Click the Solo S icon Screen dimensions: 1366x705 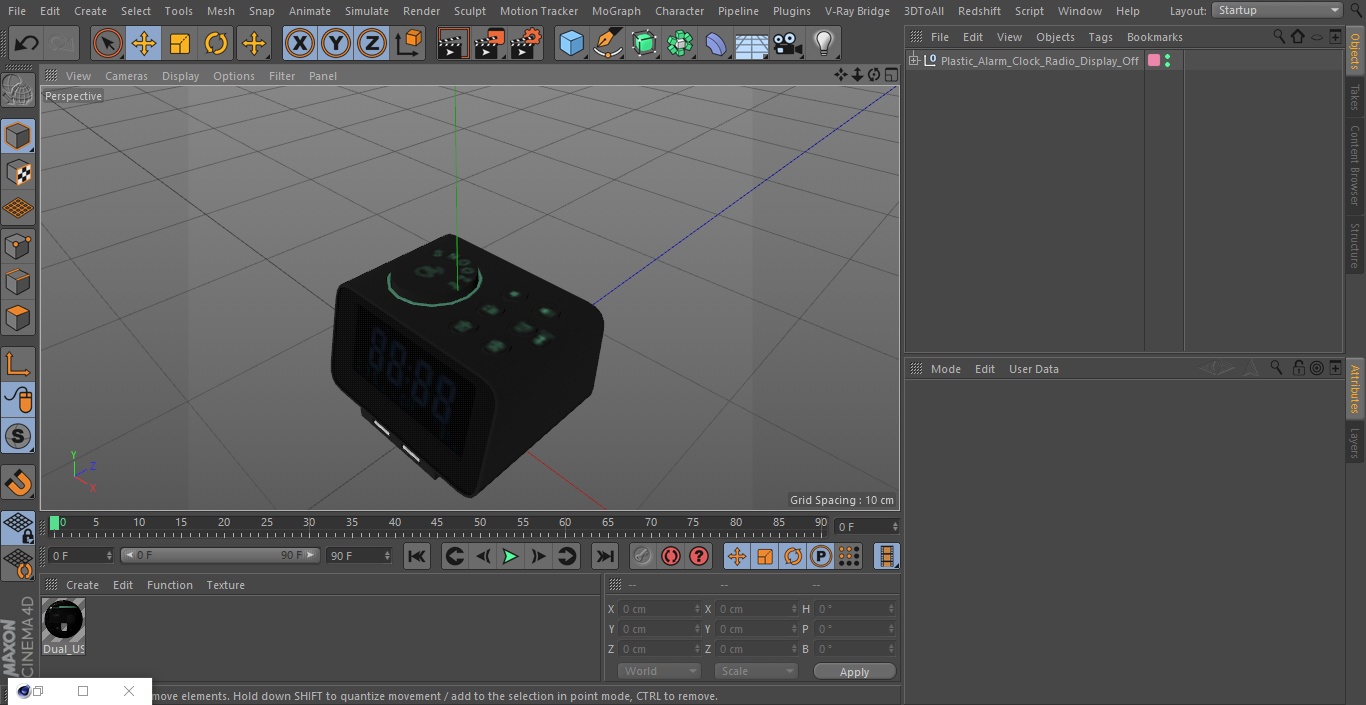click(18, 436)
